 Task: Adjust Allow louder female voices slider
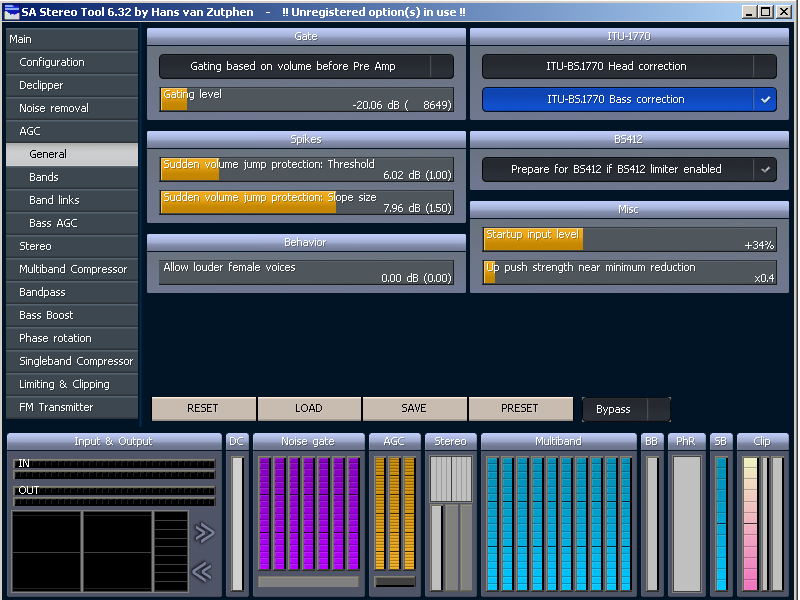tap(306, 272)
